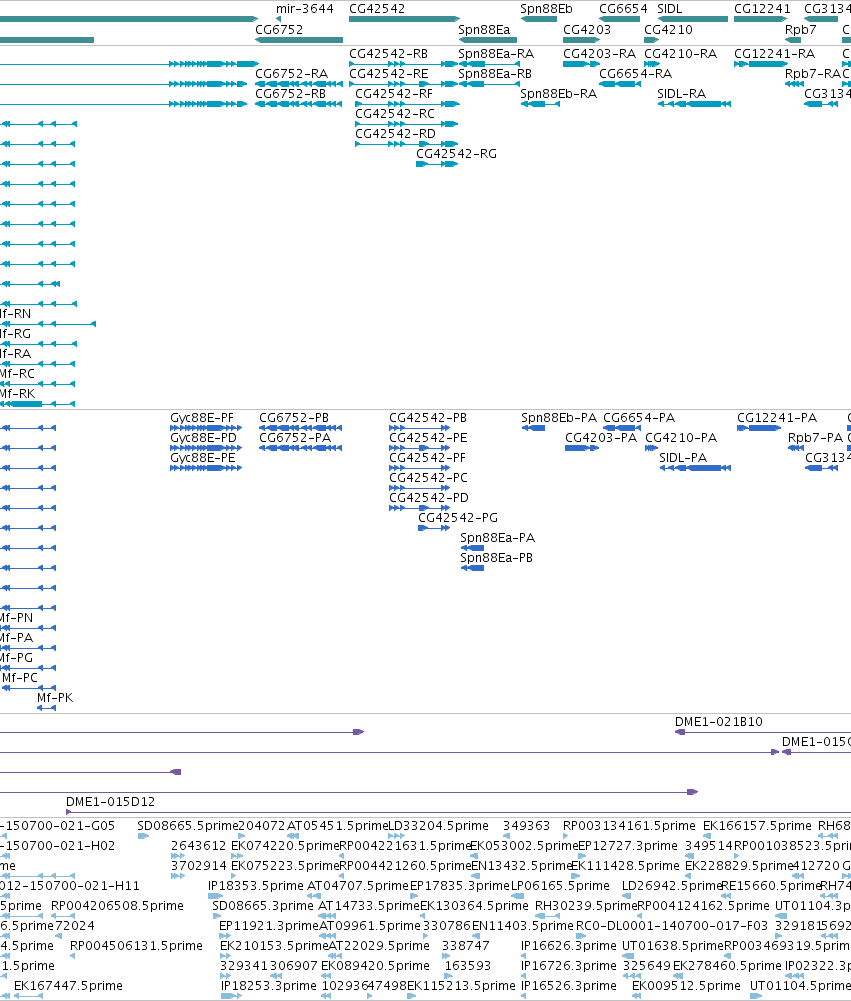This screenshot has height=1001, width=851.
Task: Select transcript CG42542-RB
Action: pos(404,64)
